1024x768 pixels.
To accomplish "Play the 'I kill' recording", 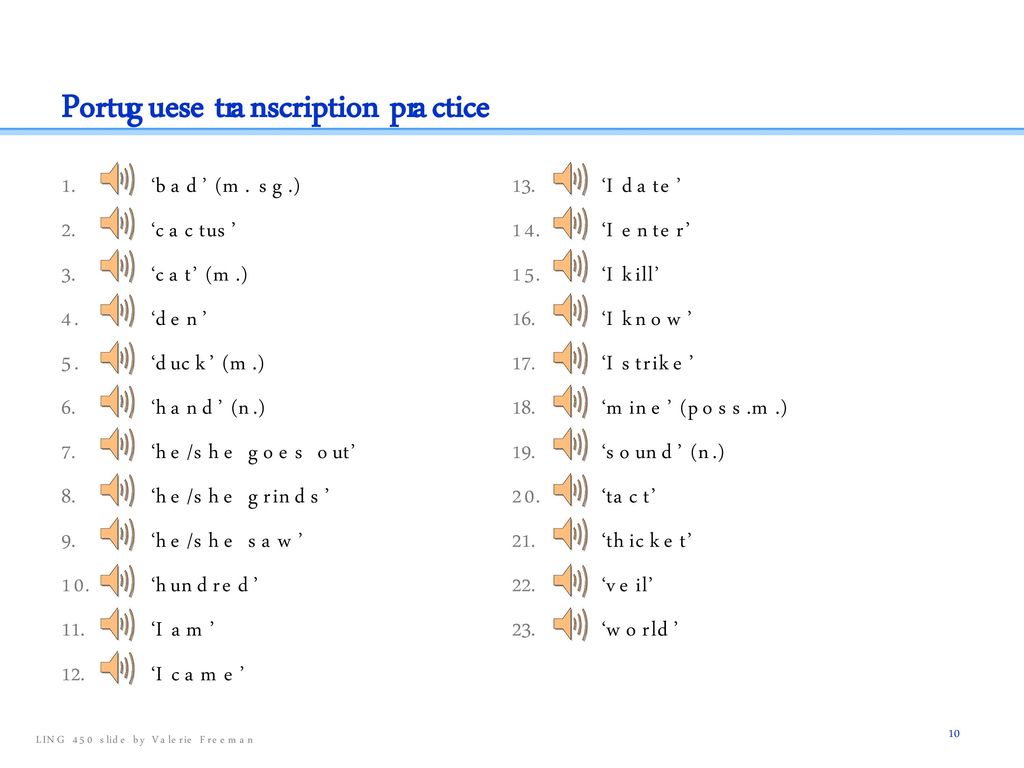I will point(571,266).
